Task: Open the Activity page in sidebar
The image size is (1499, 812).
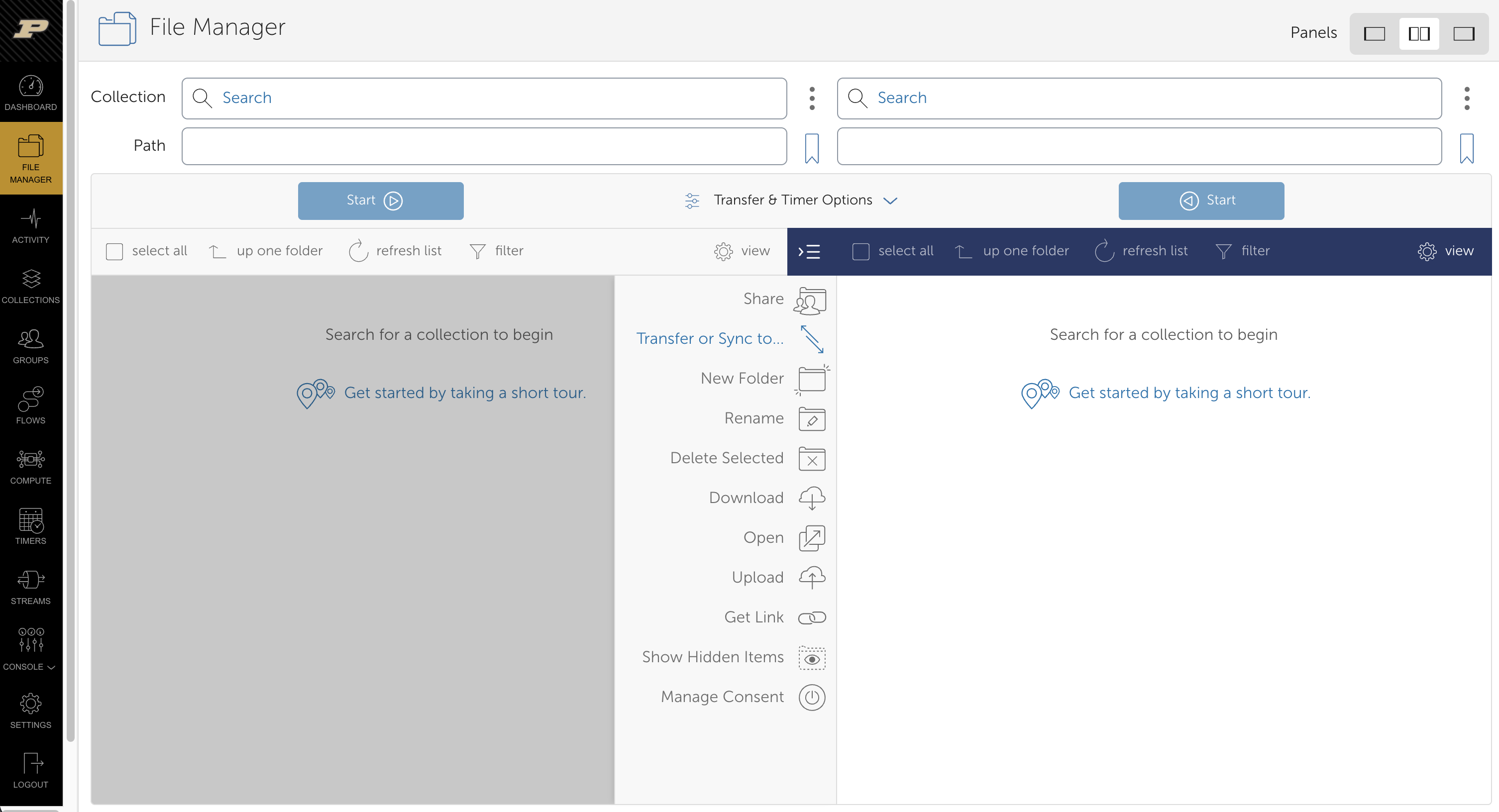Action: 31,226
